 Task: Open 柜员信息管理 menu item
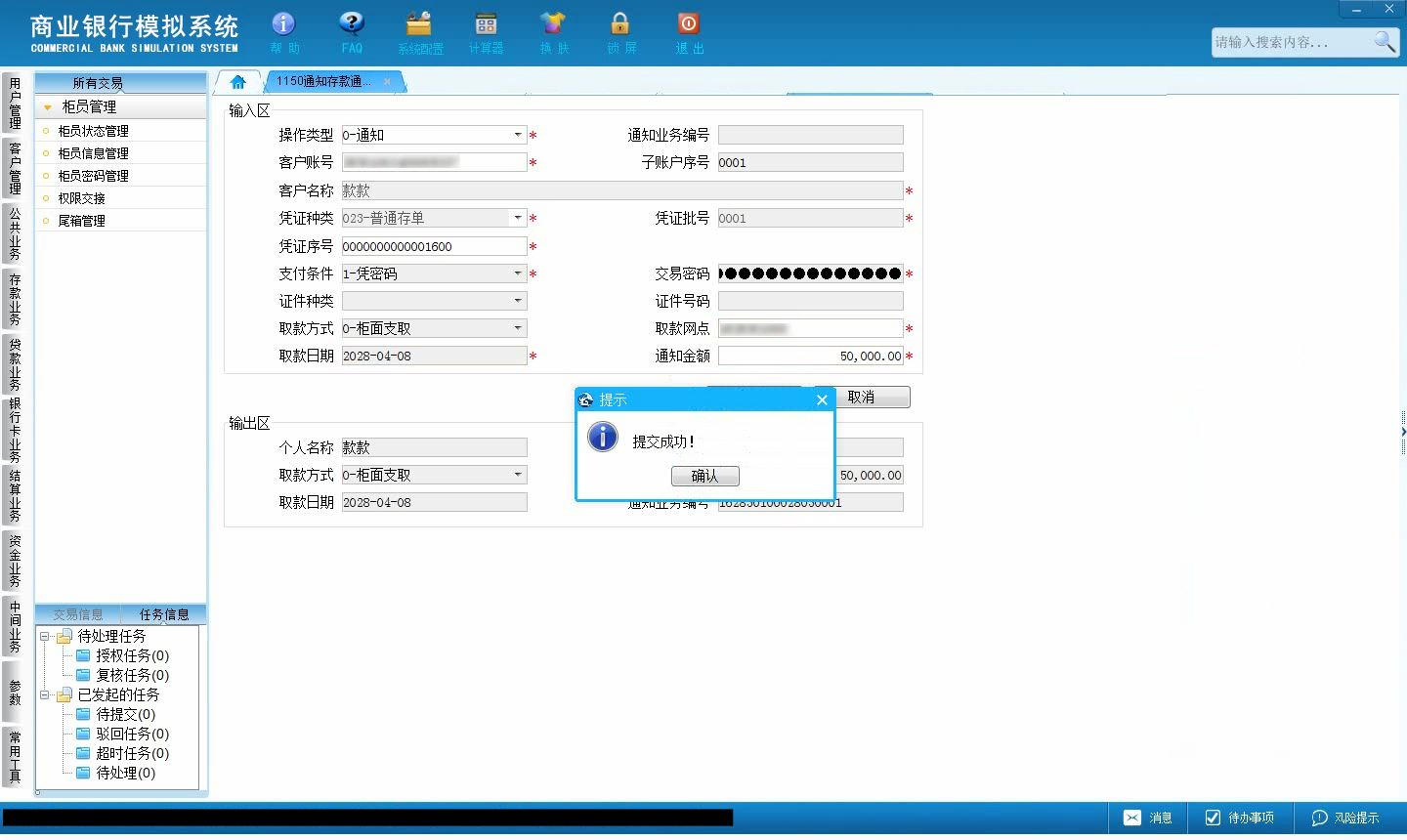point(93,153)
